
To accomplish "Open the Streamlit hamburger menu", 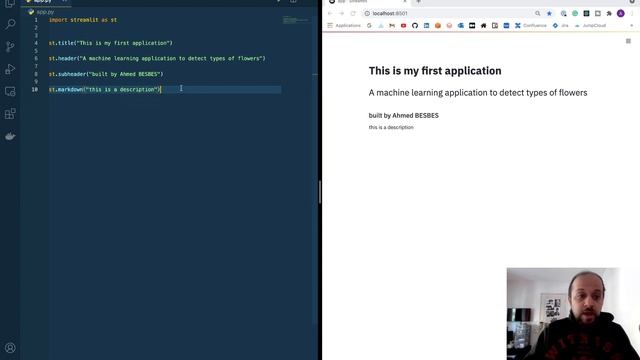I will pos(628,41).
